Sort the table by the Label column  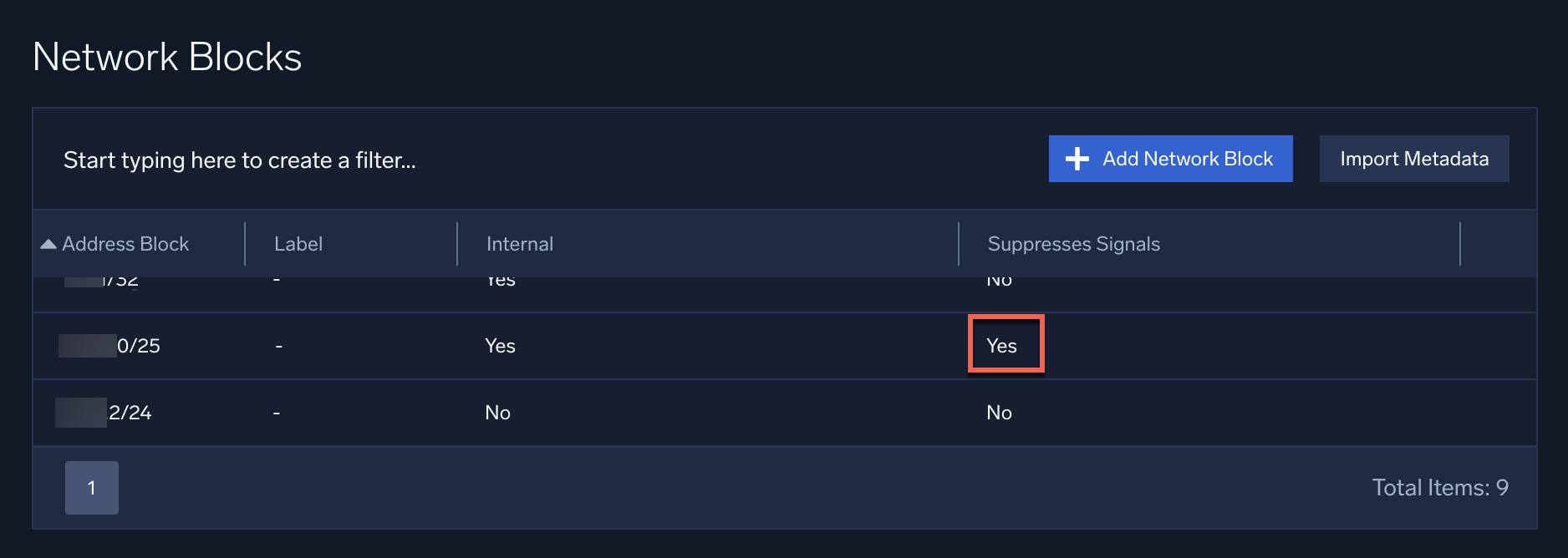(x=298, y=243)
